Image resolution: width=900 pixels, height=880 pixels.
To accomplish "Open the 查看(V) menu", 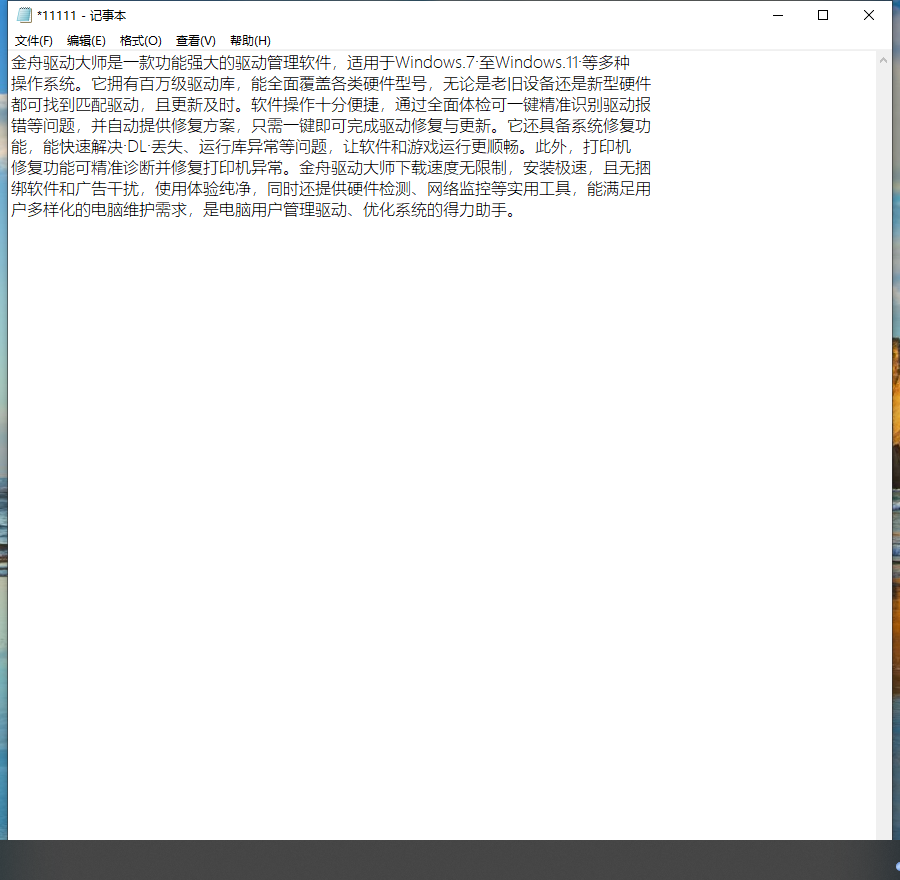I will pos(195,41).
